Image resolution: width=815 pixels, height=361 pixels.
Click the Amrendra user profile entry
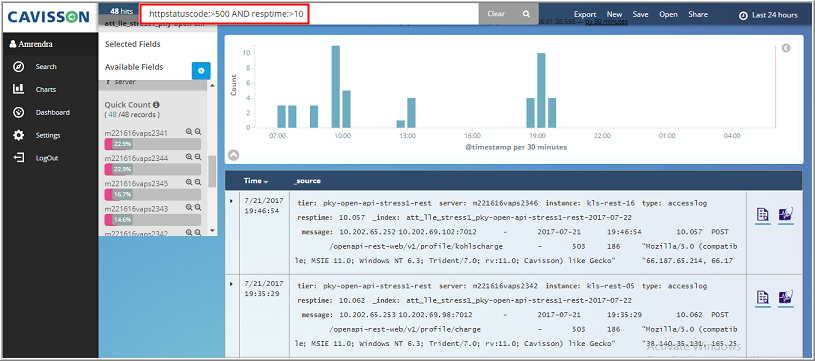tap(31, 44)
